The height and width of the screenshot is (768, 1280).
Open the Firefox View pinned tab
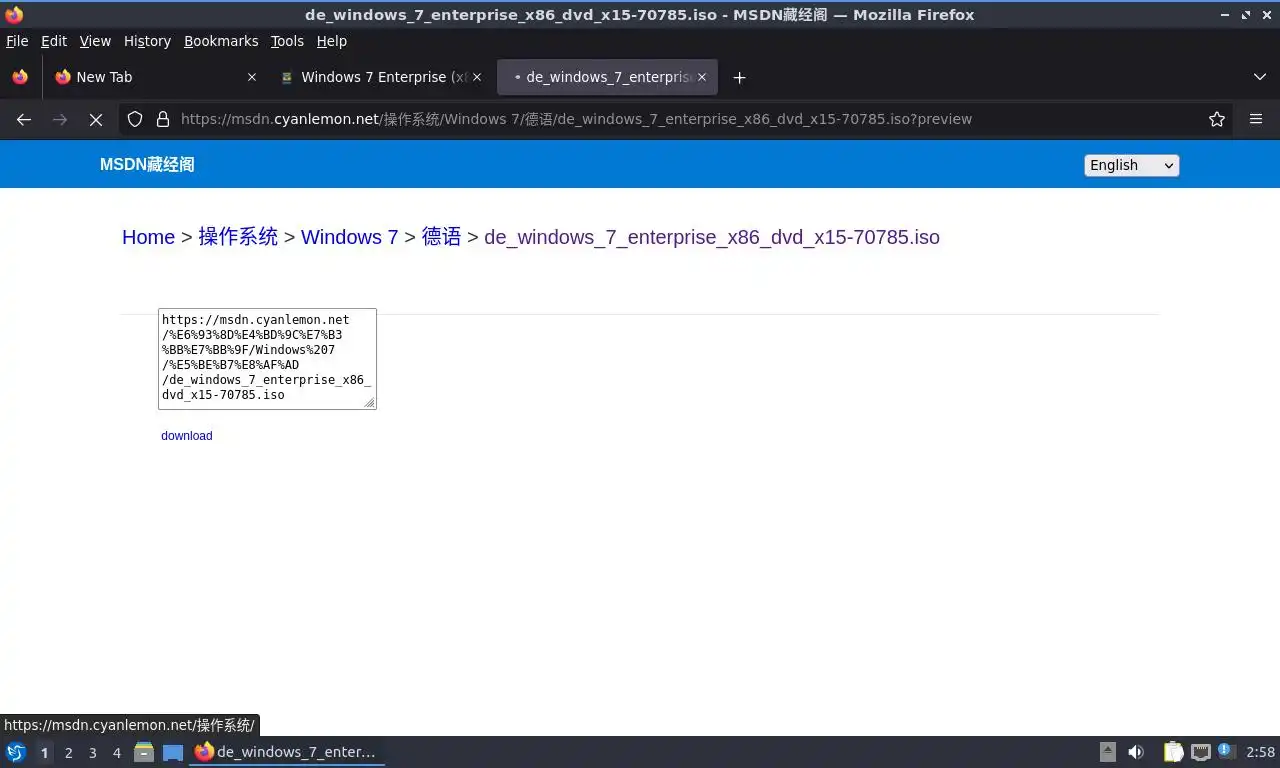20,77
